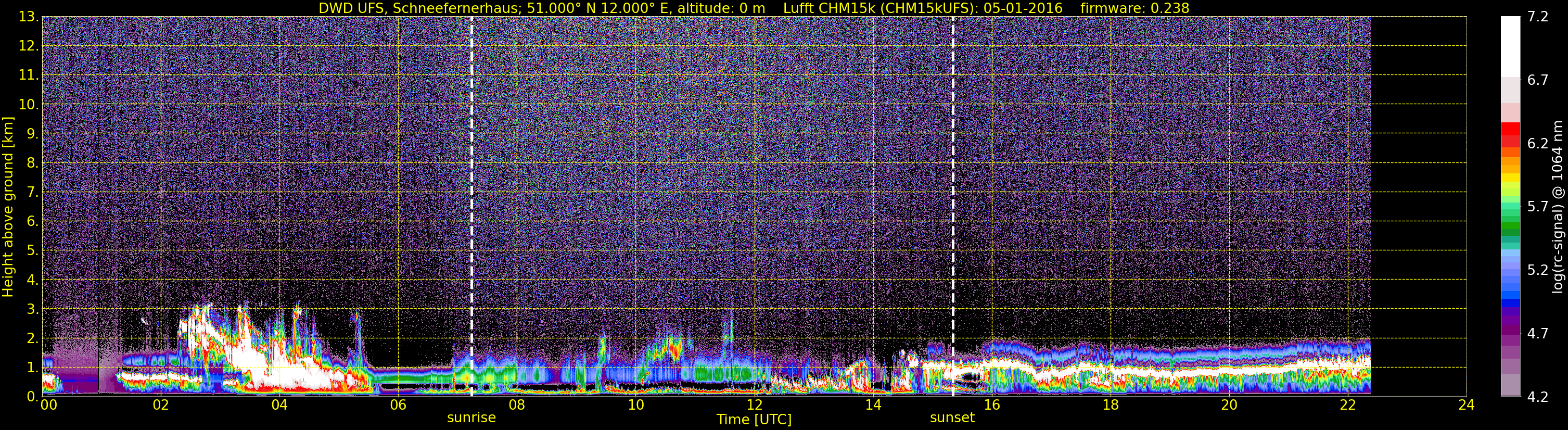
Task: Click the time axis tick "06"
Action: tap(398, 406)
